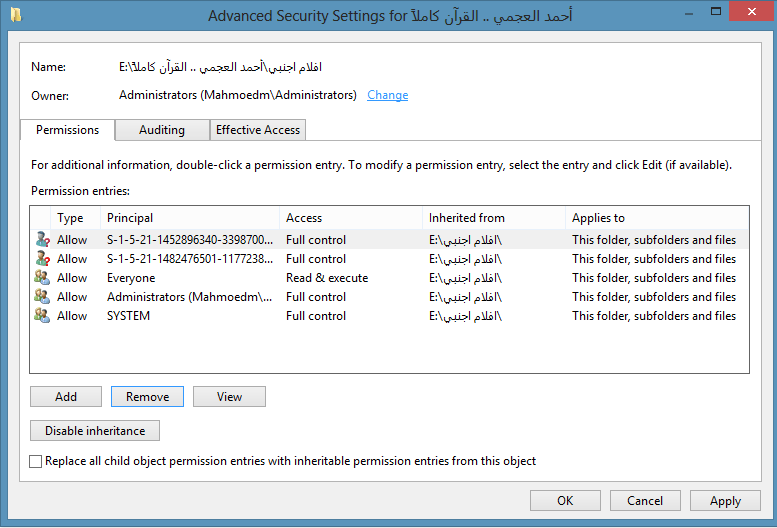Select the Everyone principal entry

[x=131, y=278]
